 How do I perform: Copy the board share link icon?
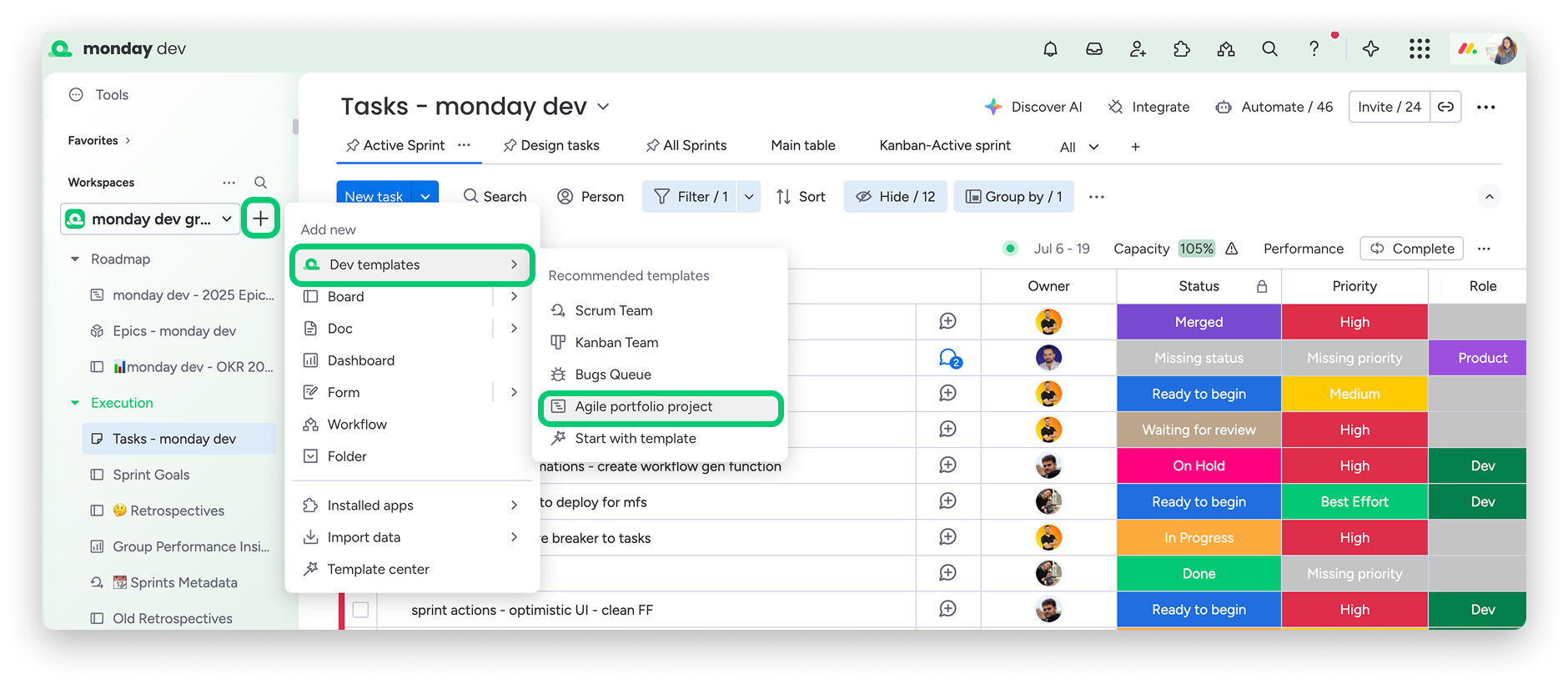pos(1445,107)
